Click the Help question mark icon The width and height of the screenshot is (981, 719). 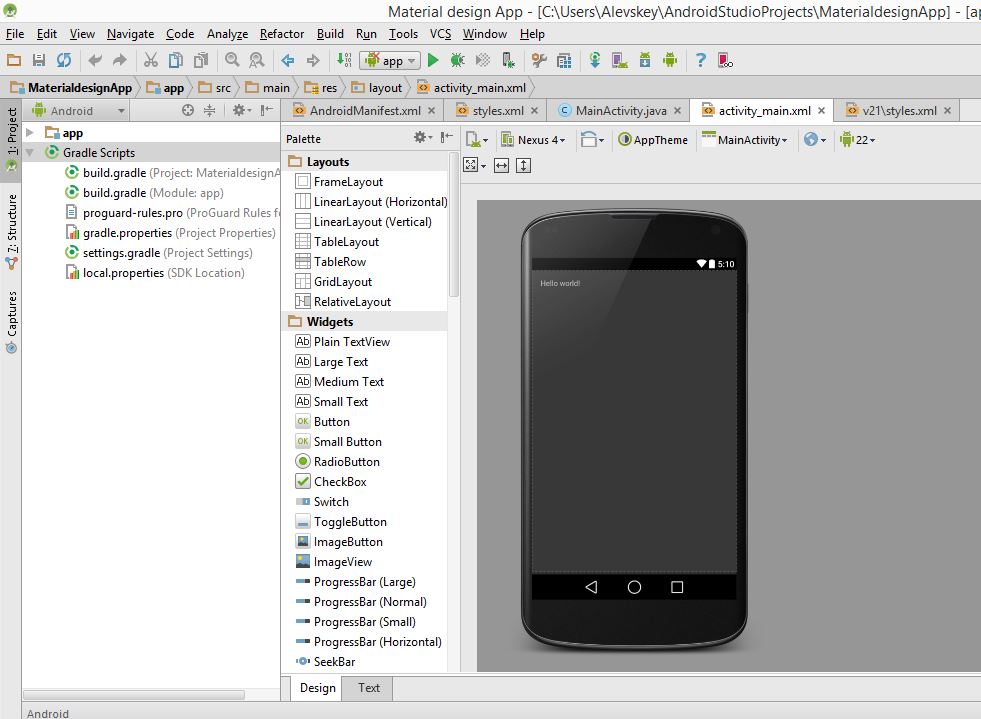700,61
